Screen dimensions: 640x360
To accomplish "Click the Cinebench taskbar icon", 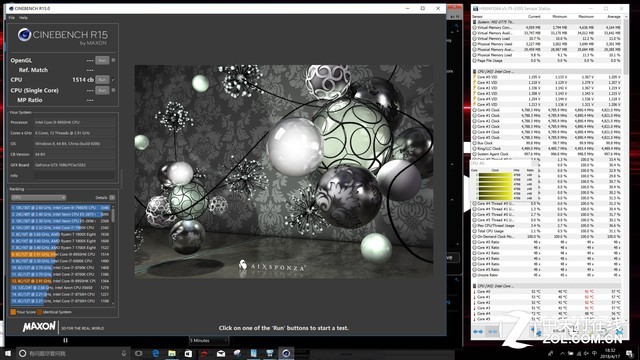I will point(286,353).
